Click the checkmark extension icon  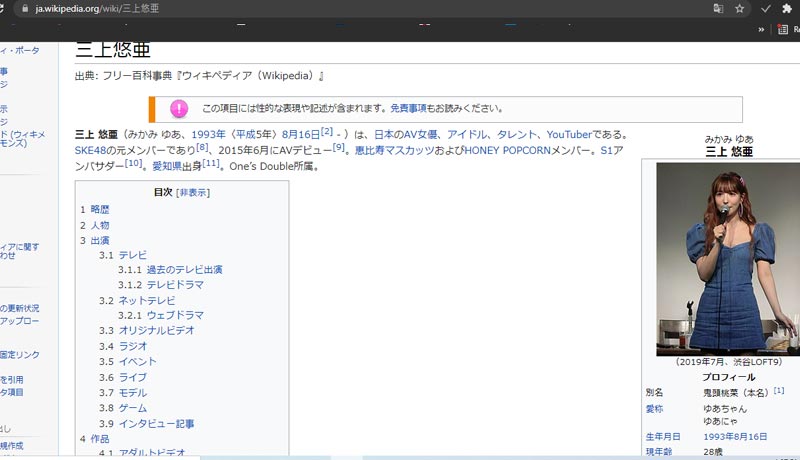(765, 9)
